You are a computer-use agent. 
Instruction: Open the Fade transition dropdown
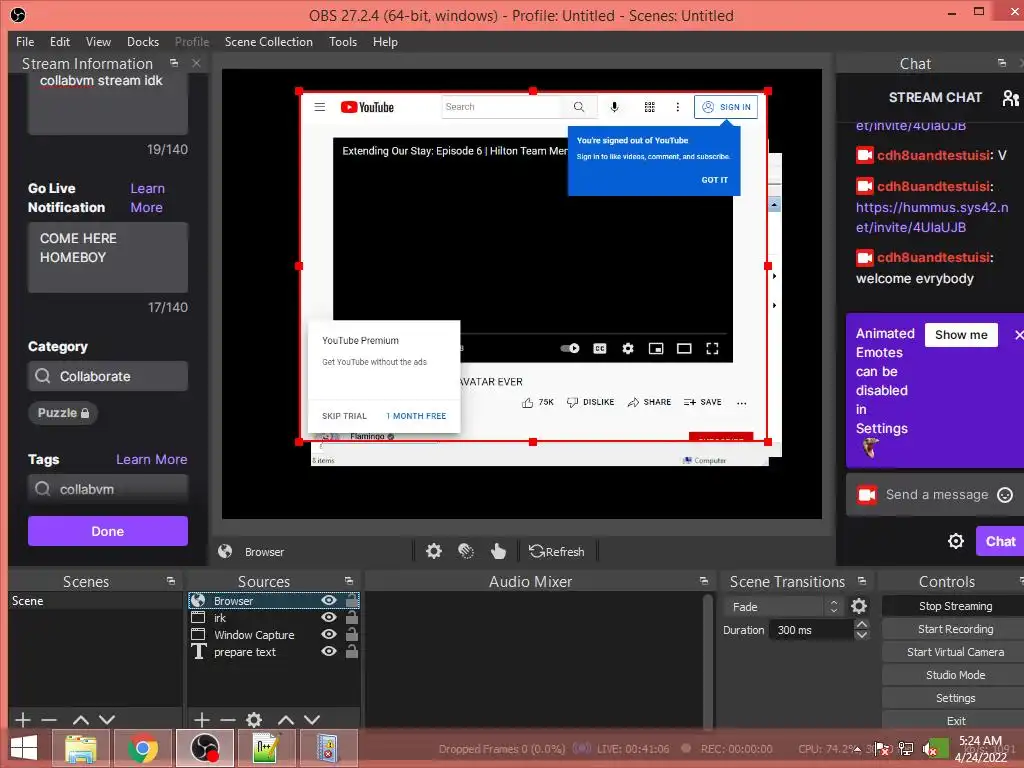pyautogui.click(x=782, y=606)
